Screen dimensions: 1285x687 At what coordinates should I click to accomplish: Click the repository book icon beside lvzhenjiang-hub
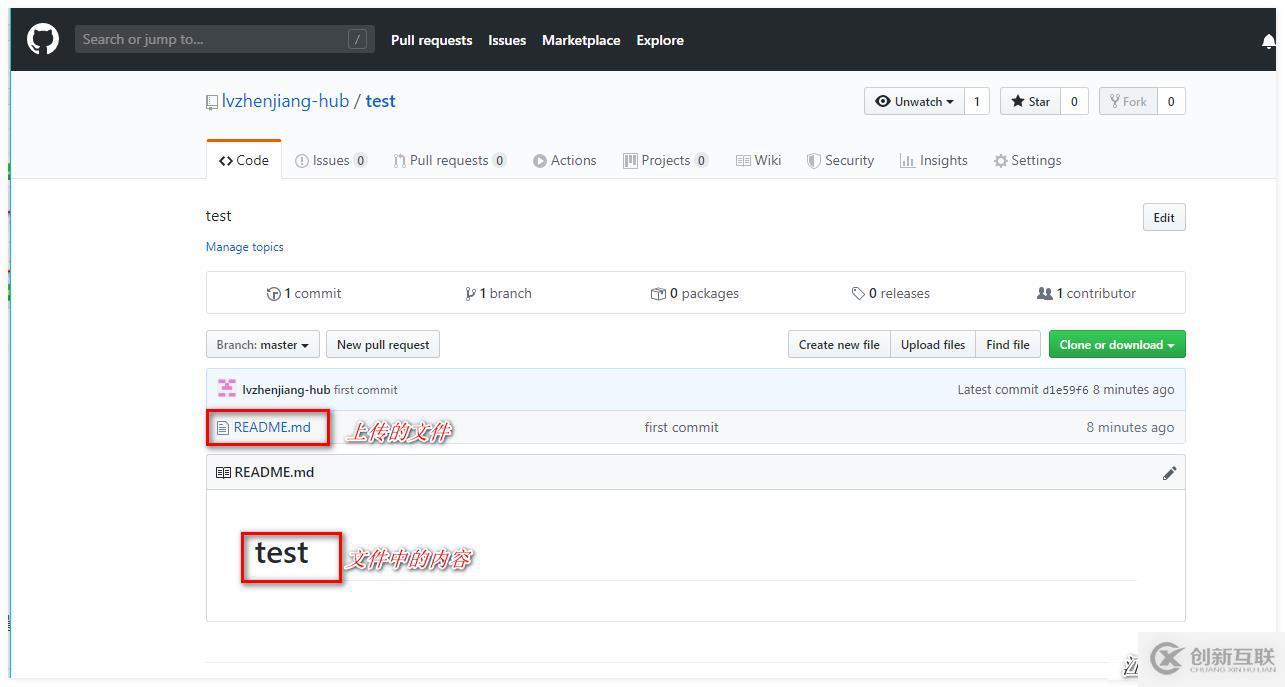[212, 102]
